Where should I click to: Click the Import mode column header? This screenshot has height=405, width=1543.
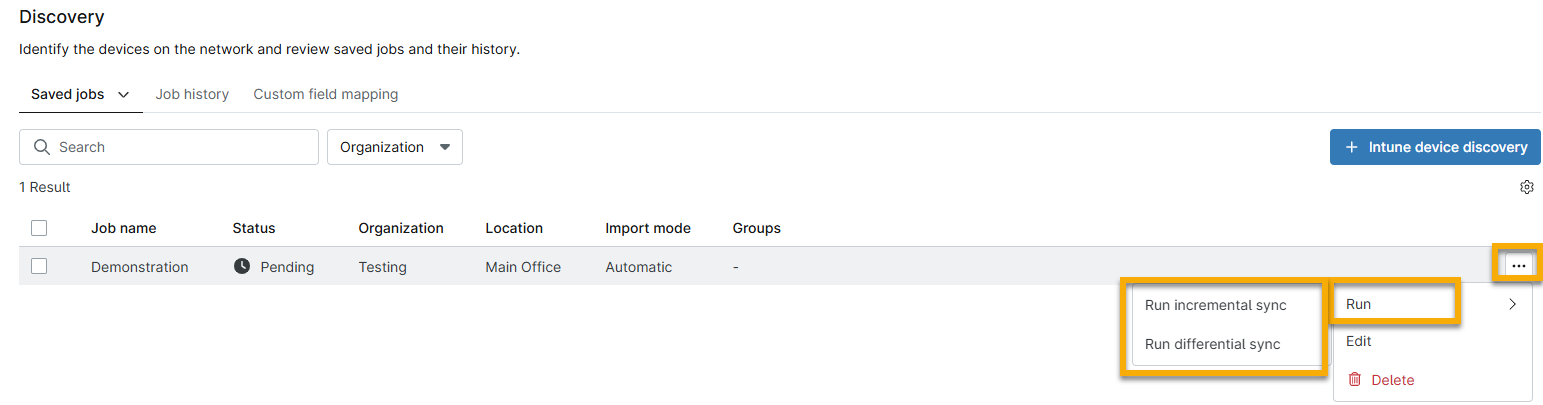pyautogui.click(x=648, y=228)
